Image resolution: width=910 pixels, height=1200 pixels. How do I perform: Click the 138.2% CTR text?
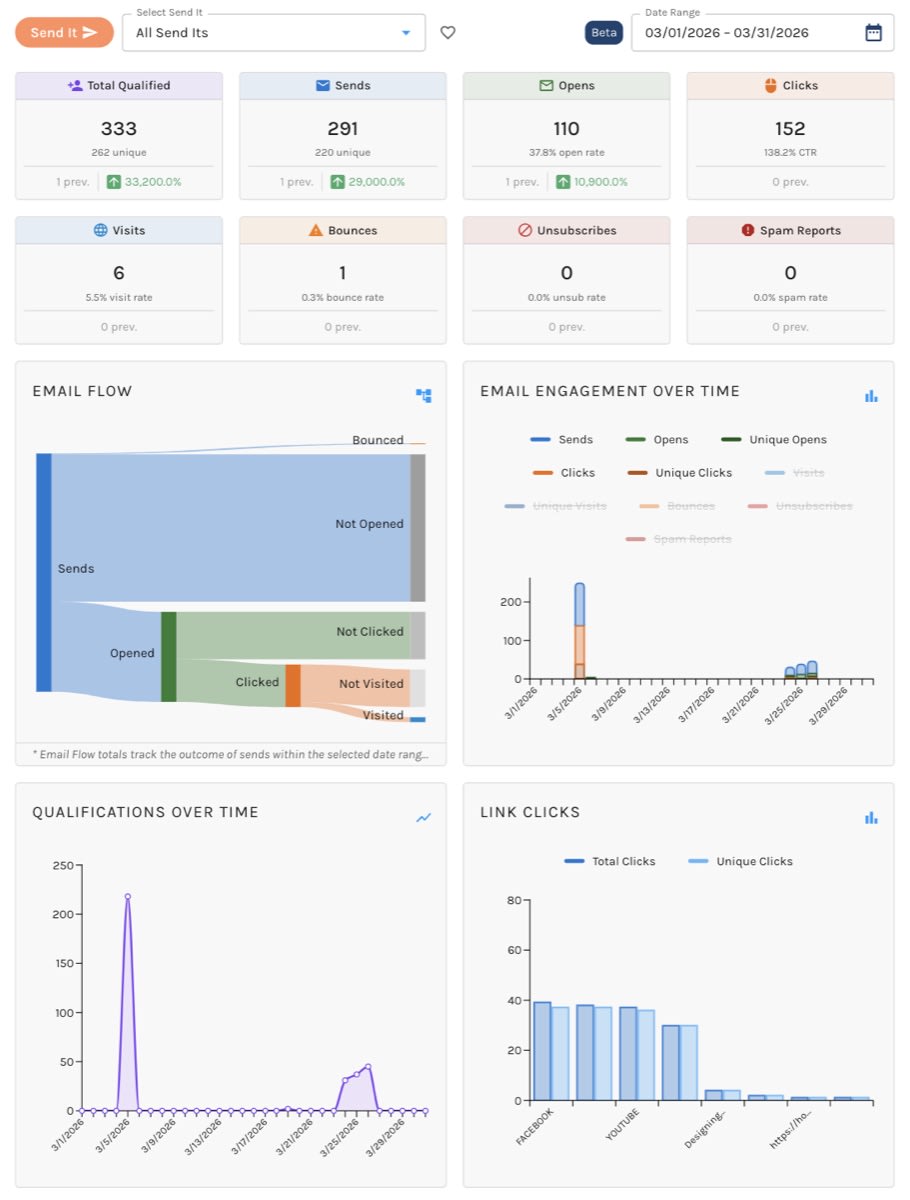coord(790,153)
